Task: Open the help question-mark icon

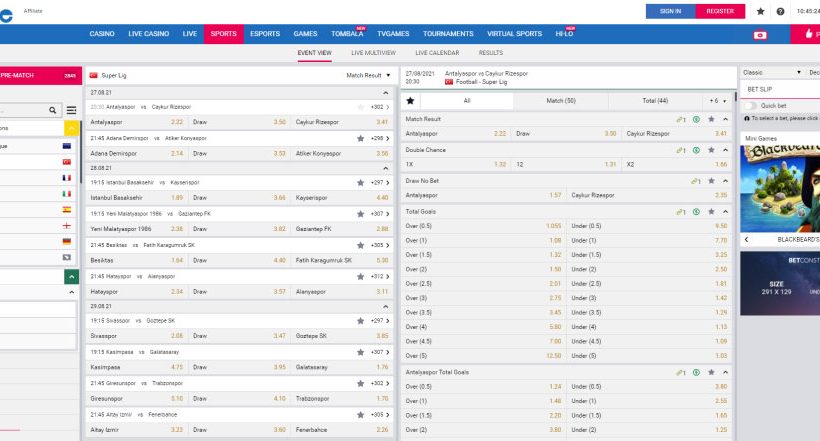Action: coord(780,11)
